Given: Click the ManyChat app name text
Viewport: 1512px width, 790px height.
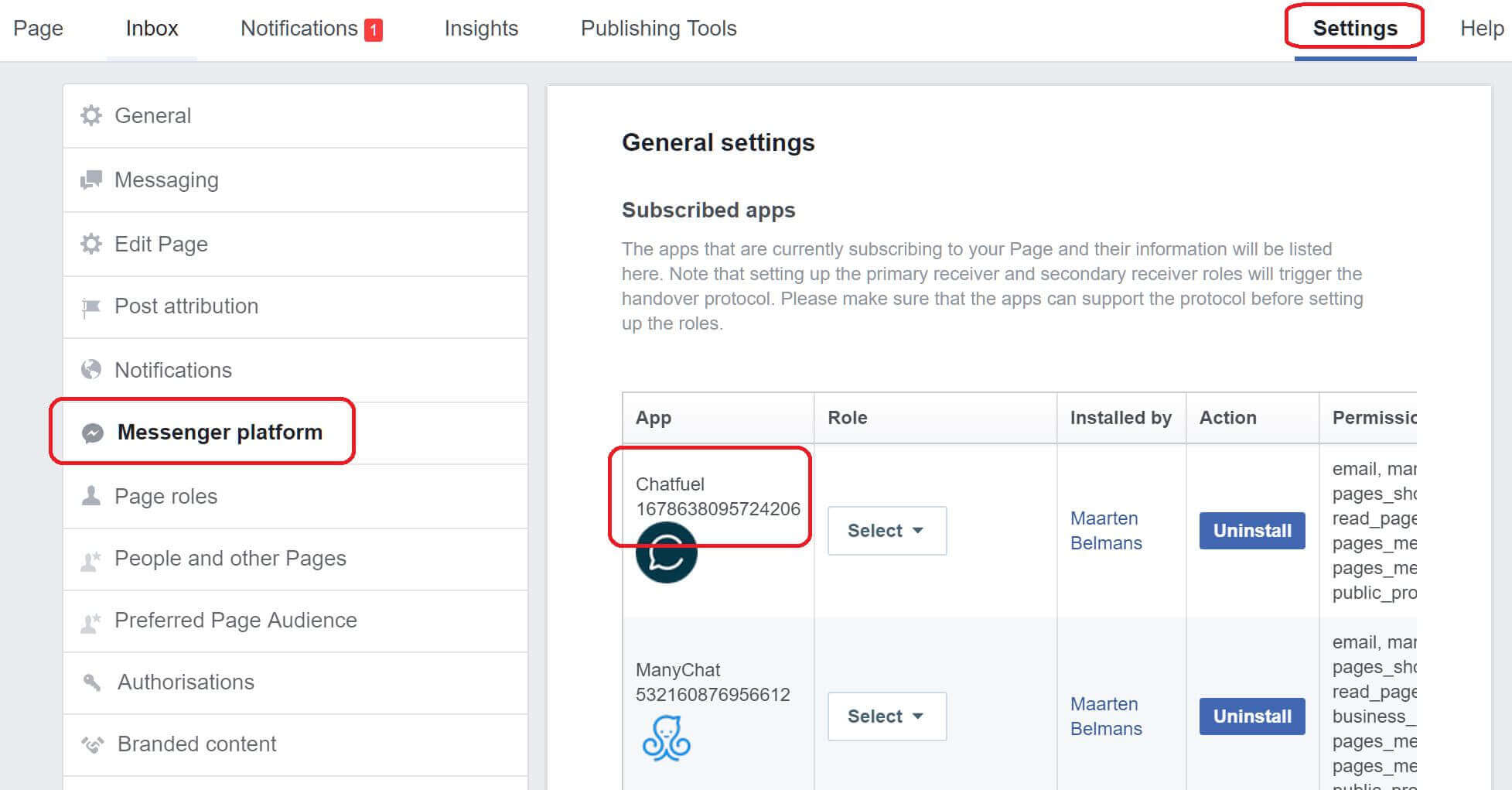Looking at the screenshot, I should tap(678, 670).
